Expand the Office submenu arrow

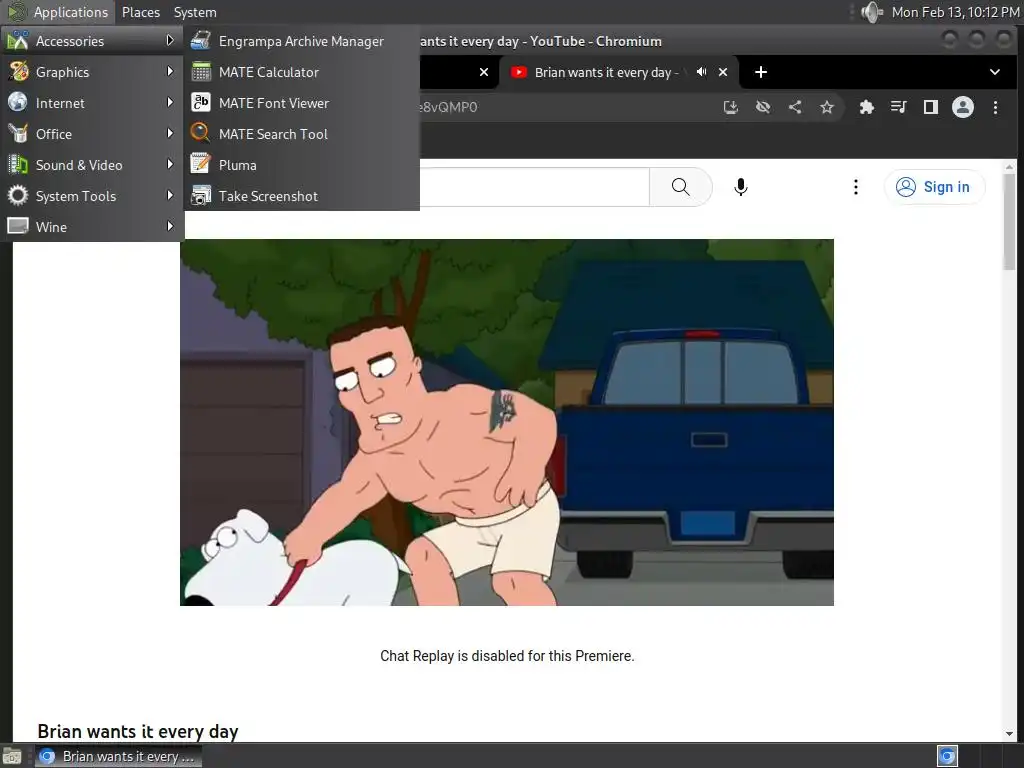click(170, 133)
